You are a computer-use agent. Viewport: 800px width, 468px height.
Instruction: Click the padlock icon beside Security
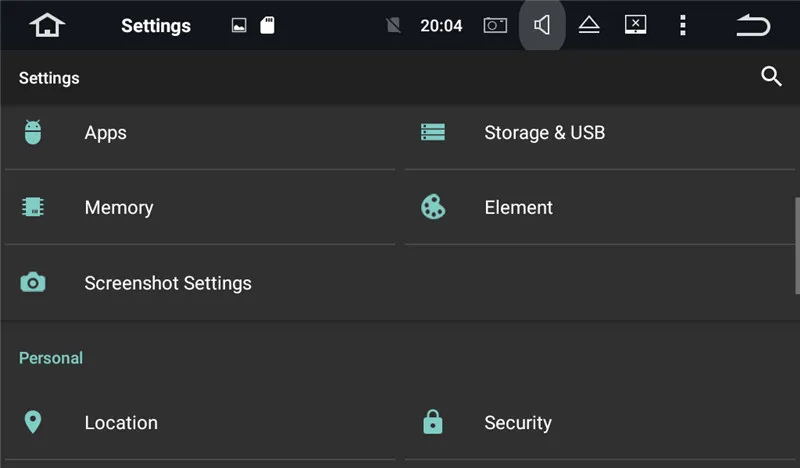point(433,422)
